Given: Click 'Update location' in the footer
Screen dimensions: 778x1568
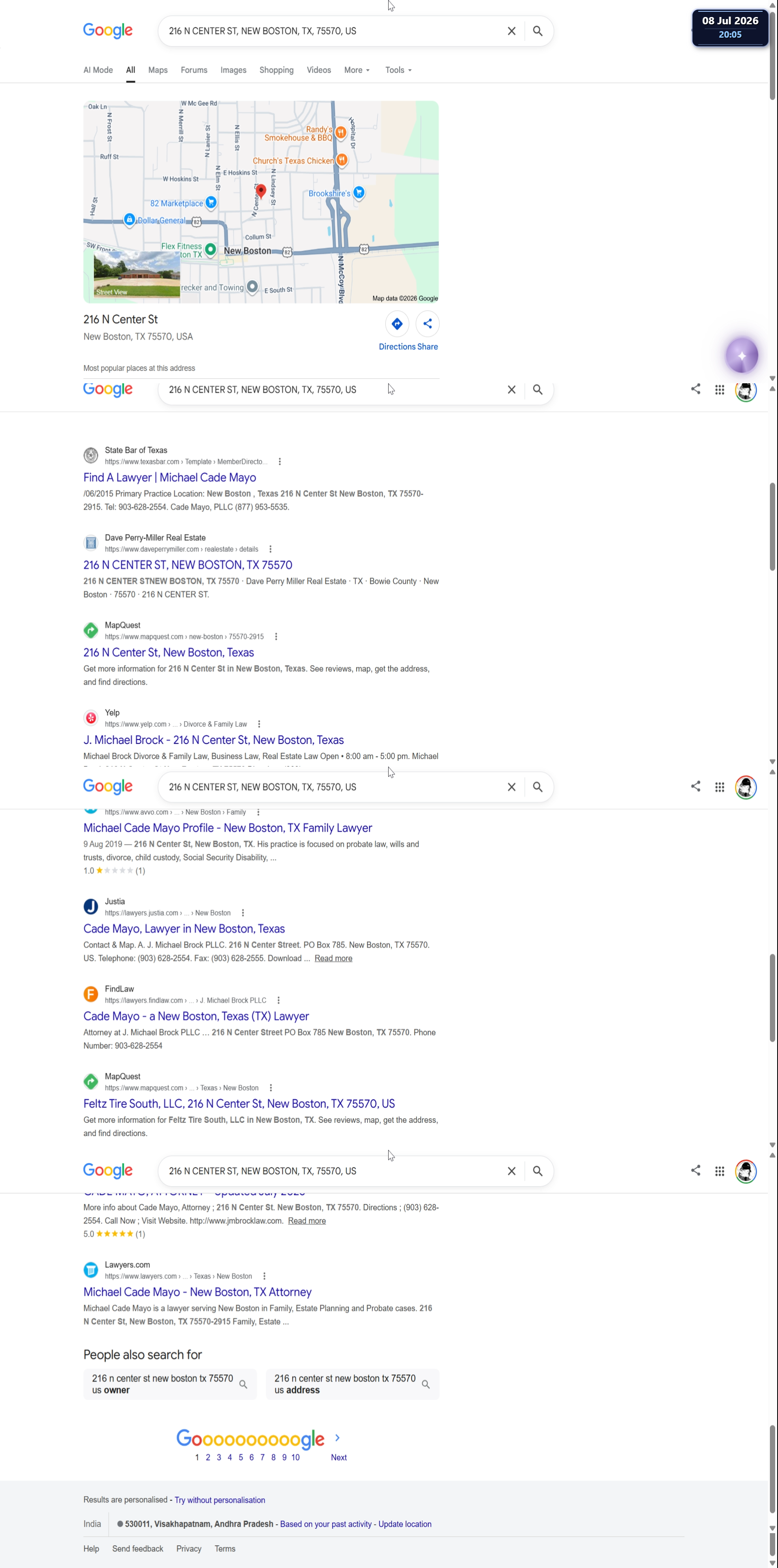Looking at the screenshot, I should point(405,1524).
